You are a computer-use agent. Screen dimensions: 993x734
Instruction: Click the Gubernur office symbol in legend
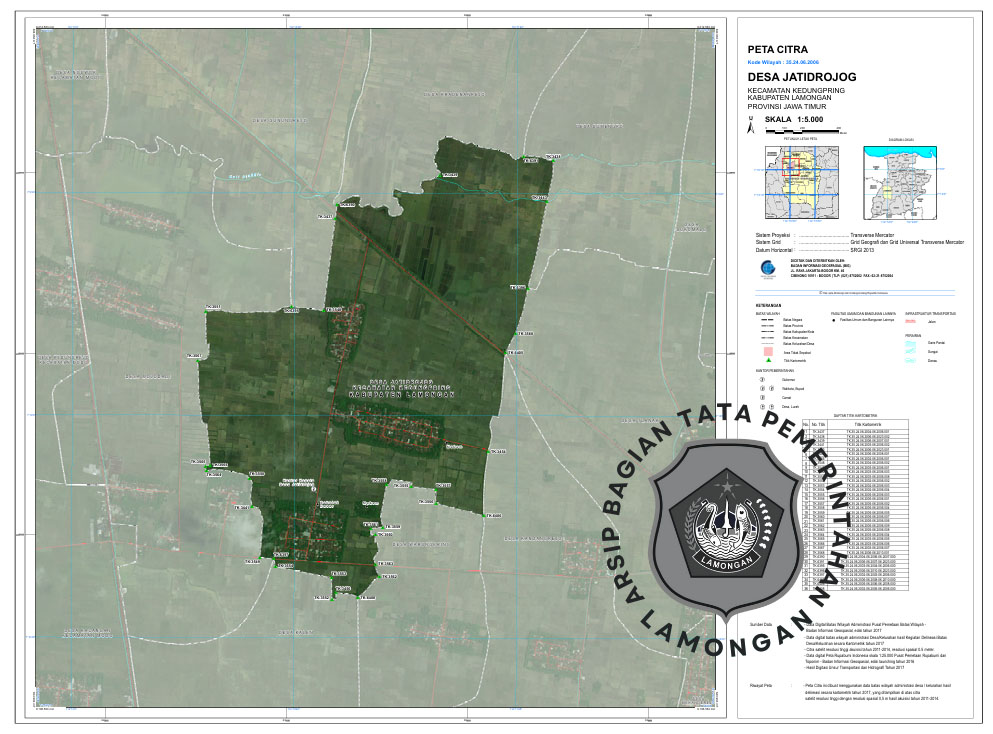pos(762,380)
